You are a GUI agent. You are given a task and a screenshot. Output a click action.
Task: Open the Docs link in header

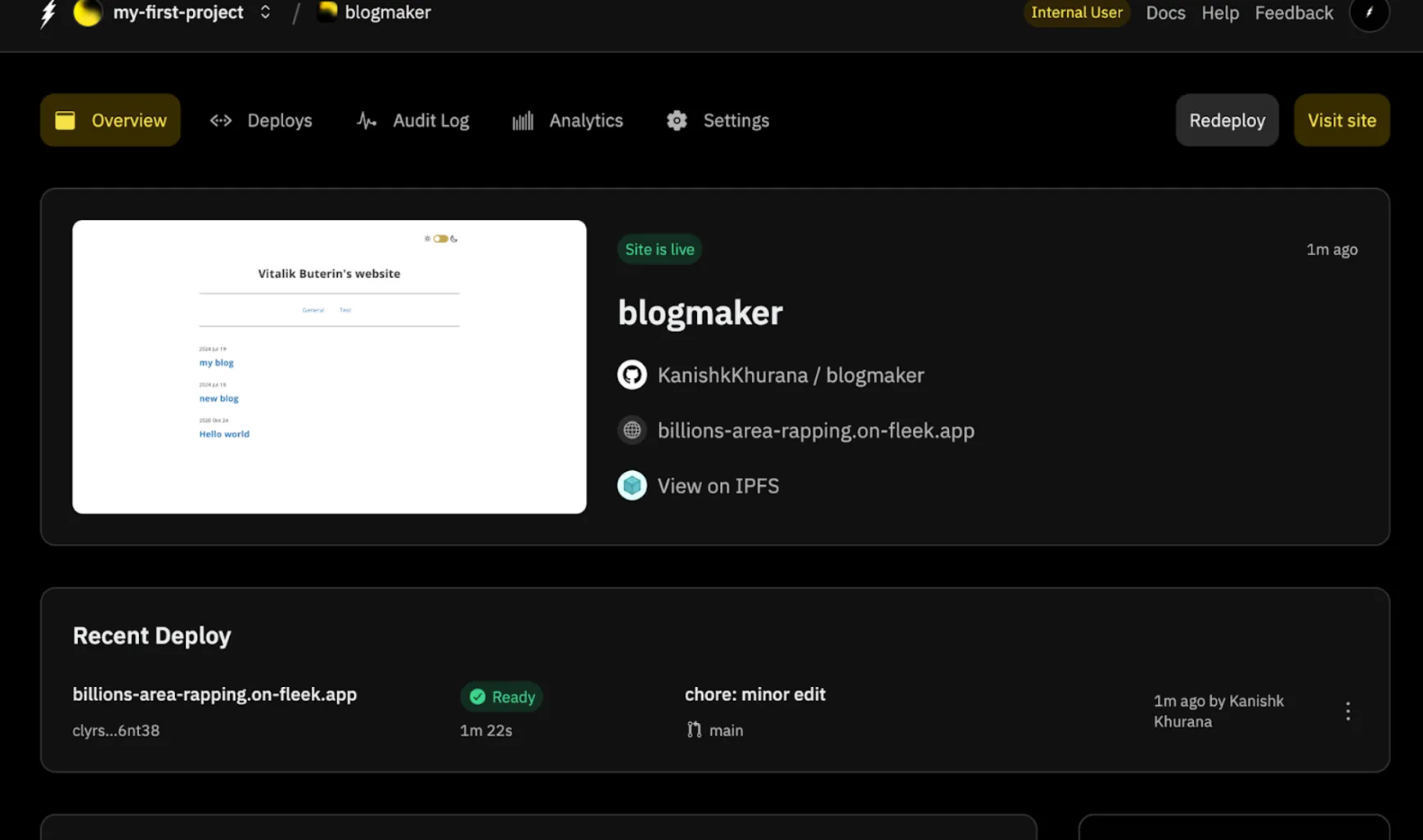(x=1165, y=13)
